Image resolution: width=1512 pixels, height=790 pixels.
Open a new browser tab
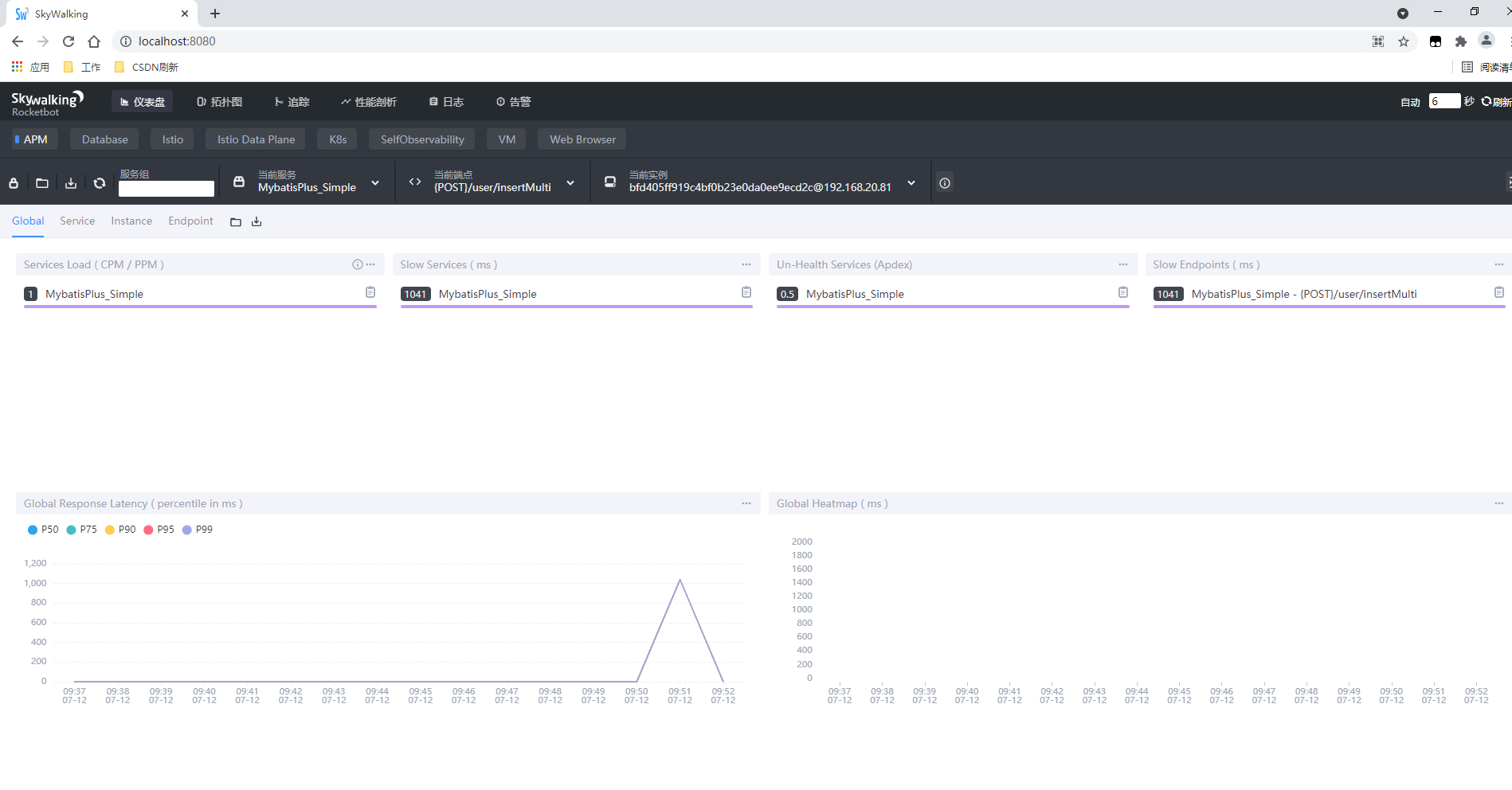point(215,14)
